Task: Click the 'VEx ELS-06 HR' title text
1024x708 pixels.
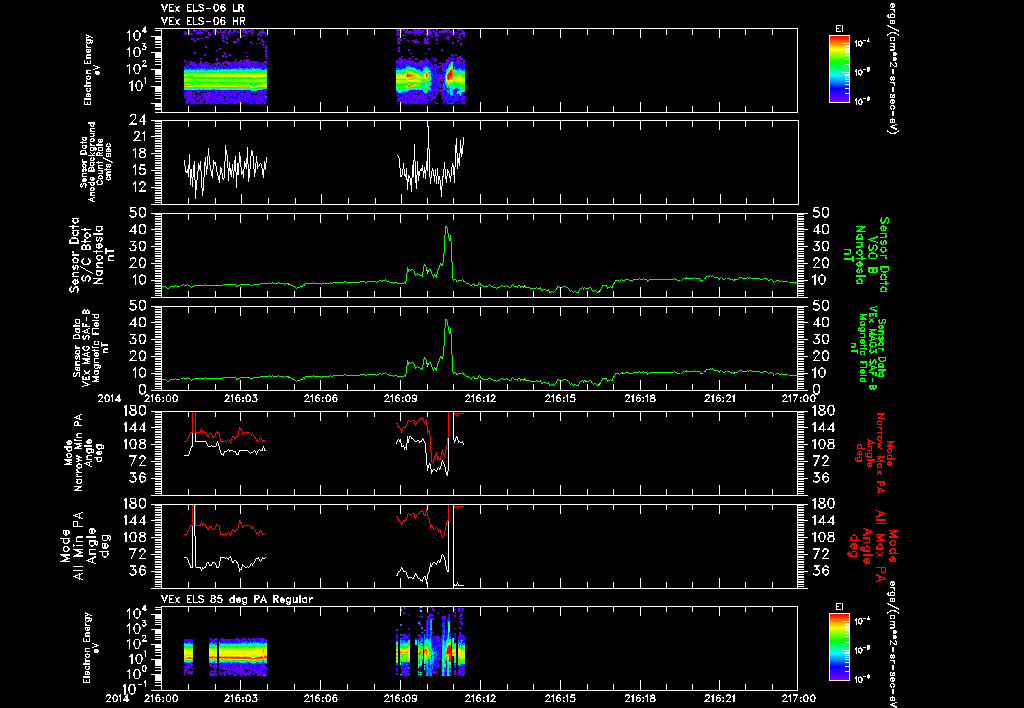Action: coord(203,22)
